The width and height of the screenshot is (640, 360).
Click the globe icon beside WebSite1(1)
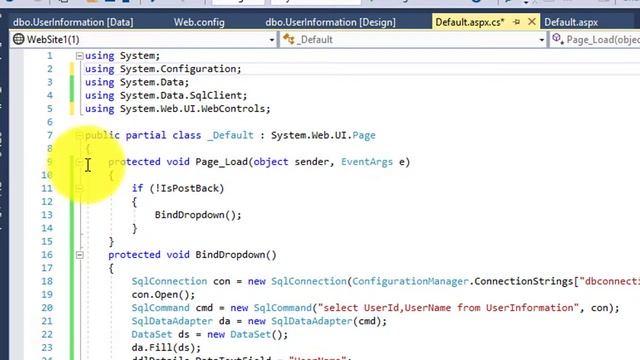coord(18,39)
